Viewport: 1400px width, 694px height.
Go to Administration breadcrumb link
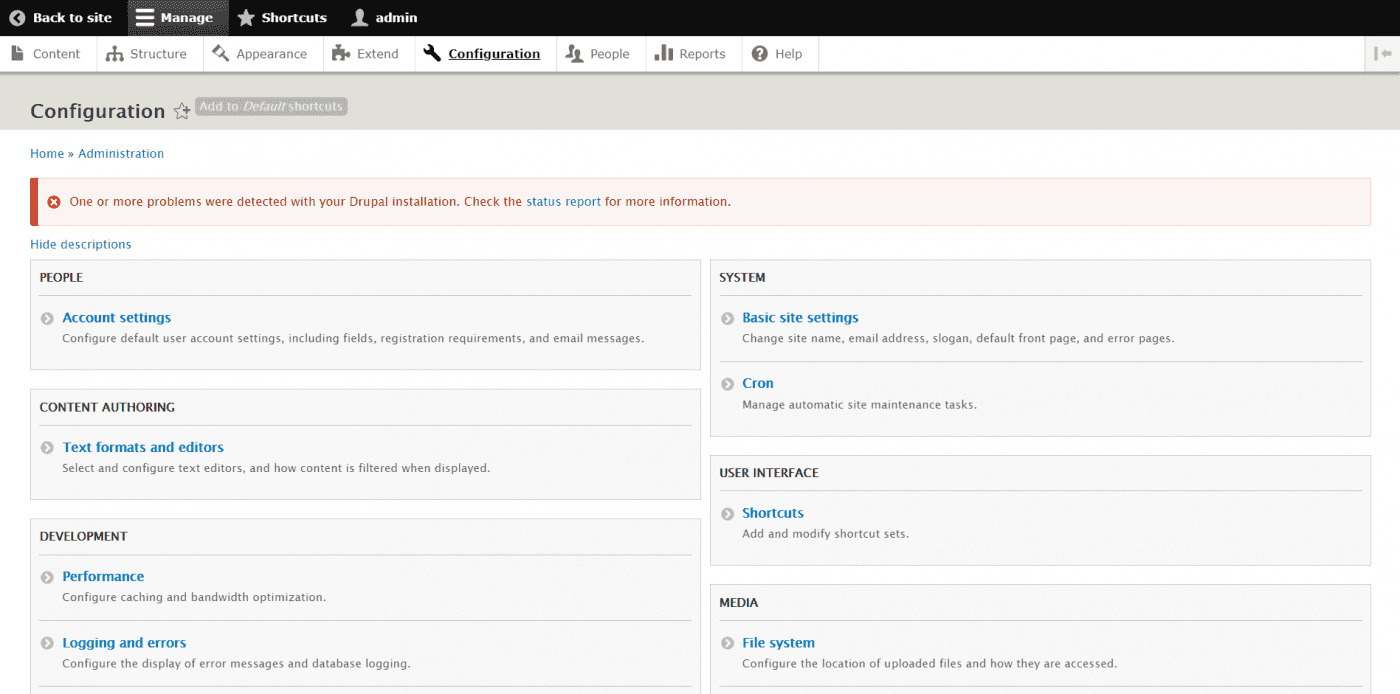(121, 154)
